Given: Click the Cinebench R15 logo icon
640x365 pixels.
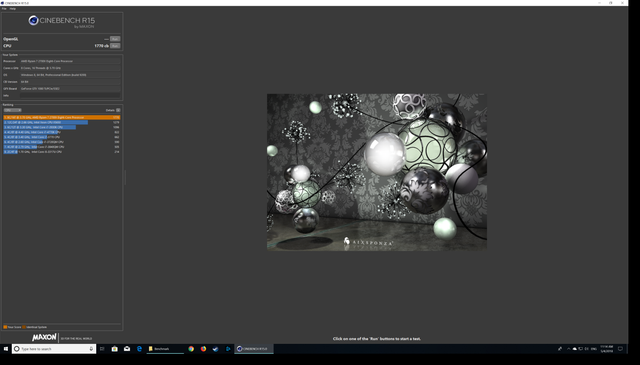Looking at the screenshot, I should [x=33, y=20].
